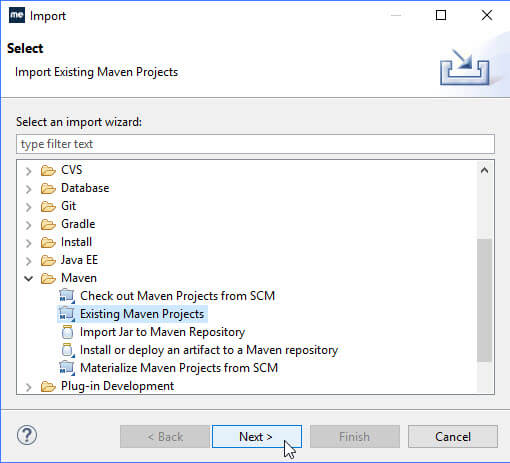Select Plug-in Development tree item

pyautogui.click(x=117, y=386)
